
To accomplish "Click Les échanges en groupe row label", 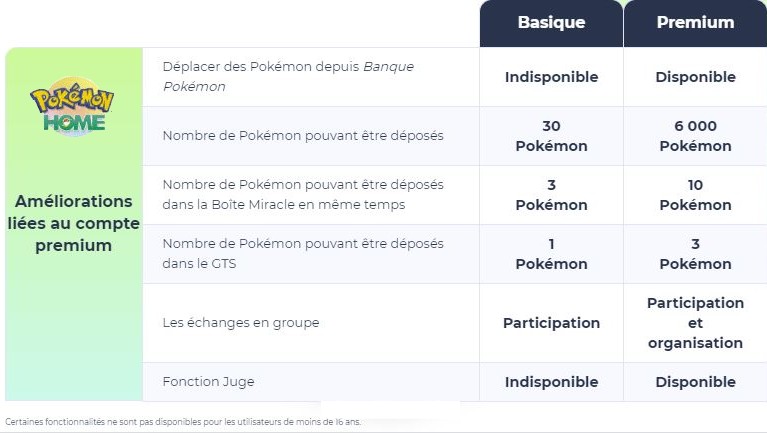I will point(241,323).
